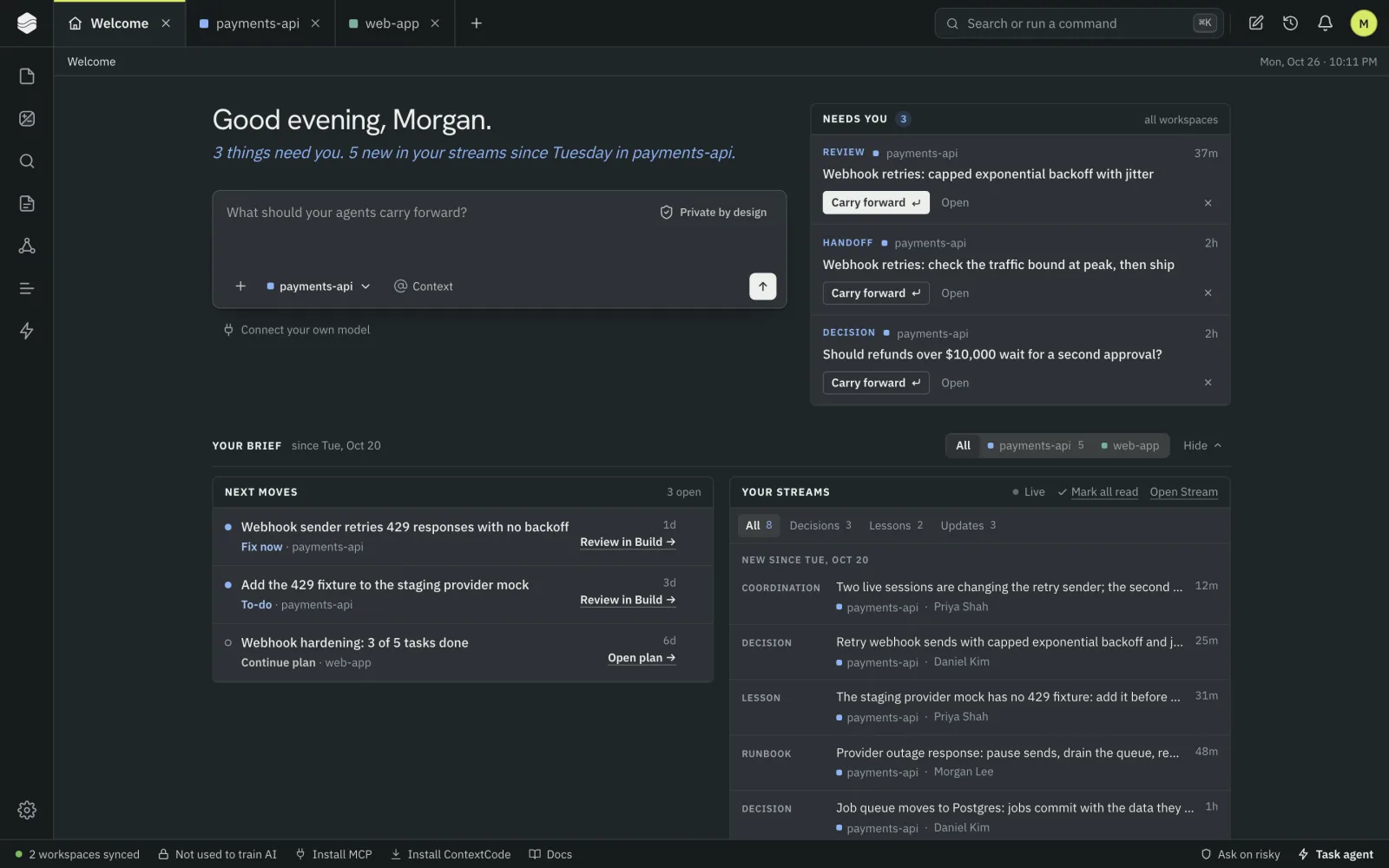
Task: Click Private by design badge
Action: pyautogui.click(x=714, y=213)
